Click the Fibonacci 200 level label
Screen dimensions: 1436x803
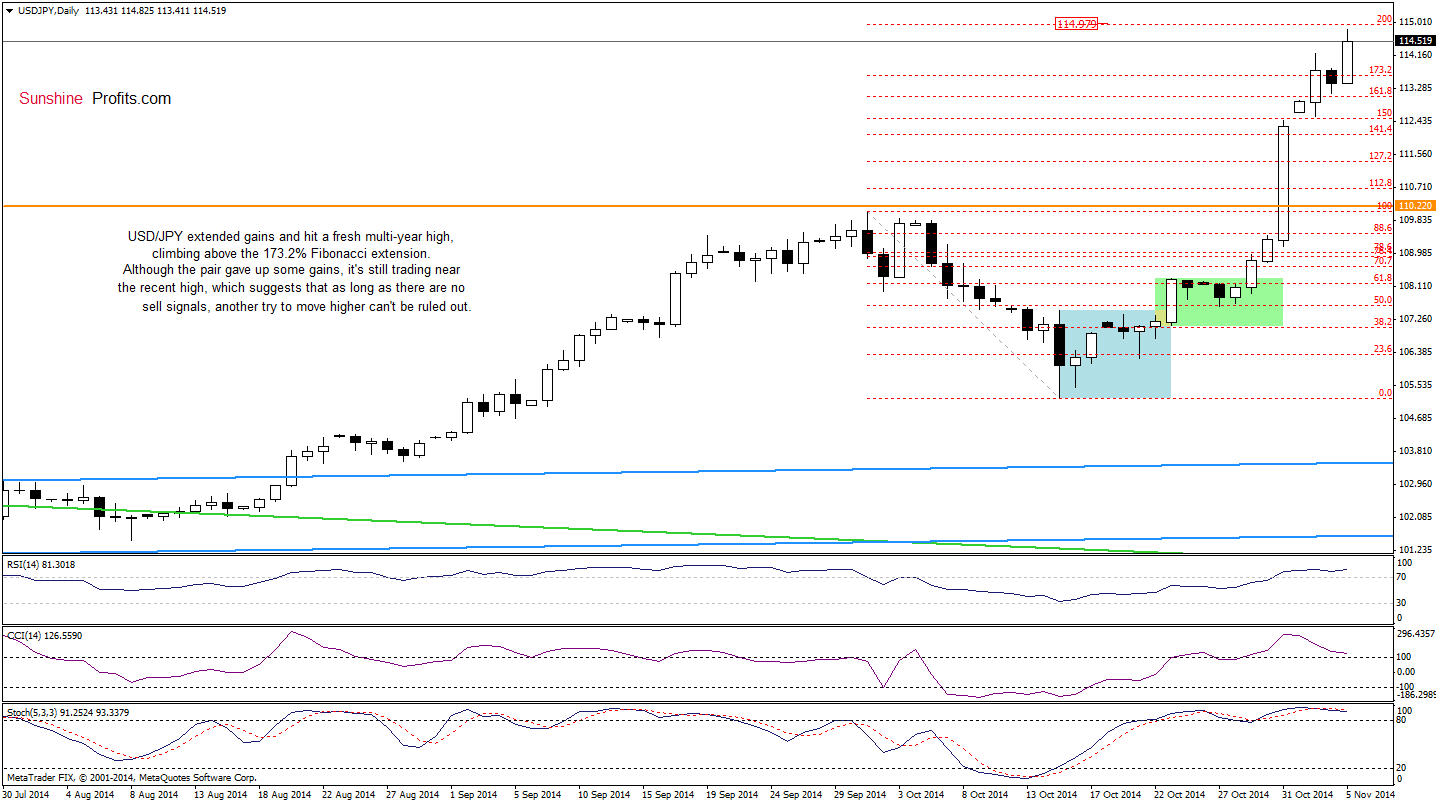click(1384, 19)
